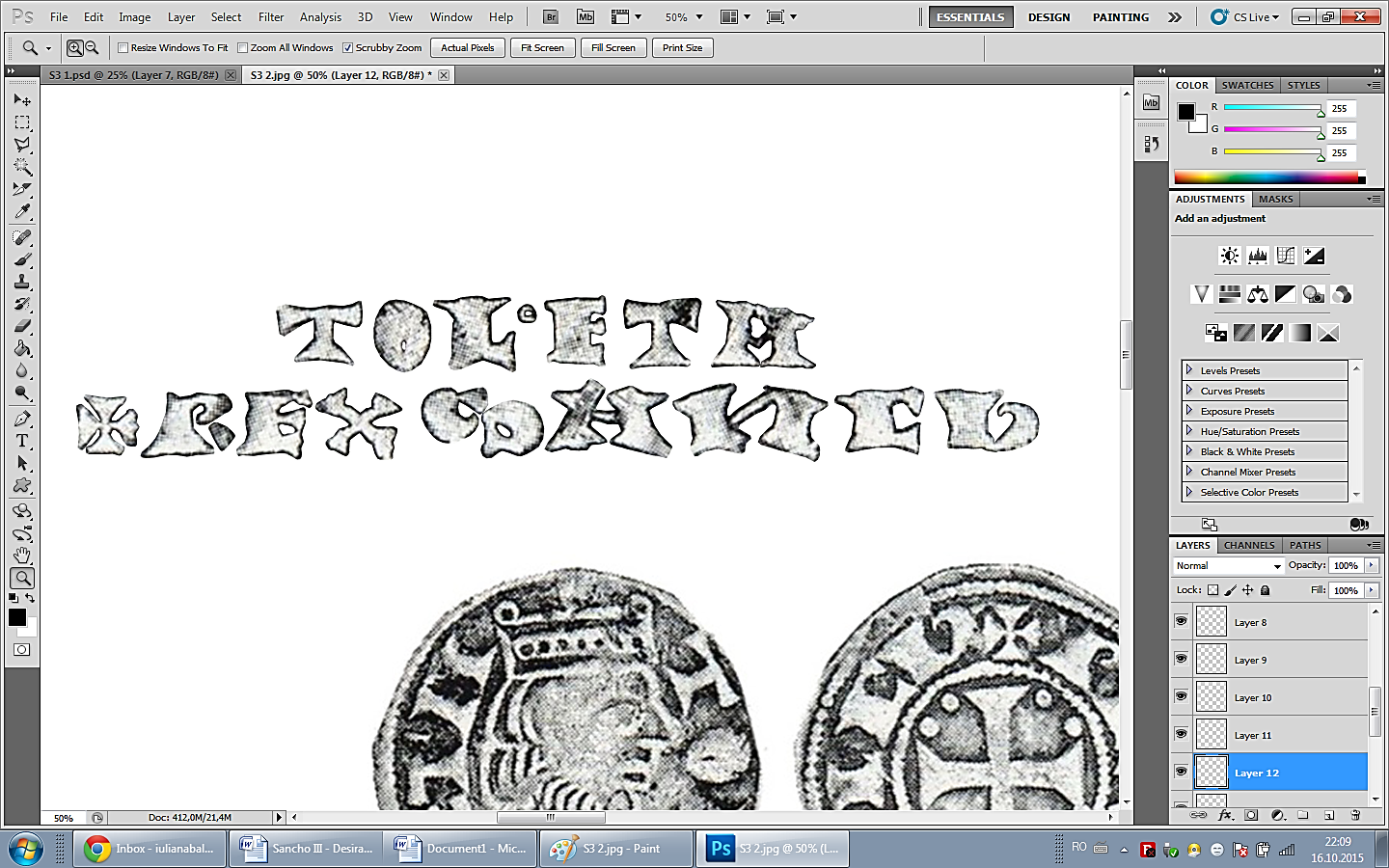The height and width of the screenshot is (868, 1389).
Task: Select the Rectangular Marquee tool
Action: click(x=22, y=122)
